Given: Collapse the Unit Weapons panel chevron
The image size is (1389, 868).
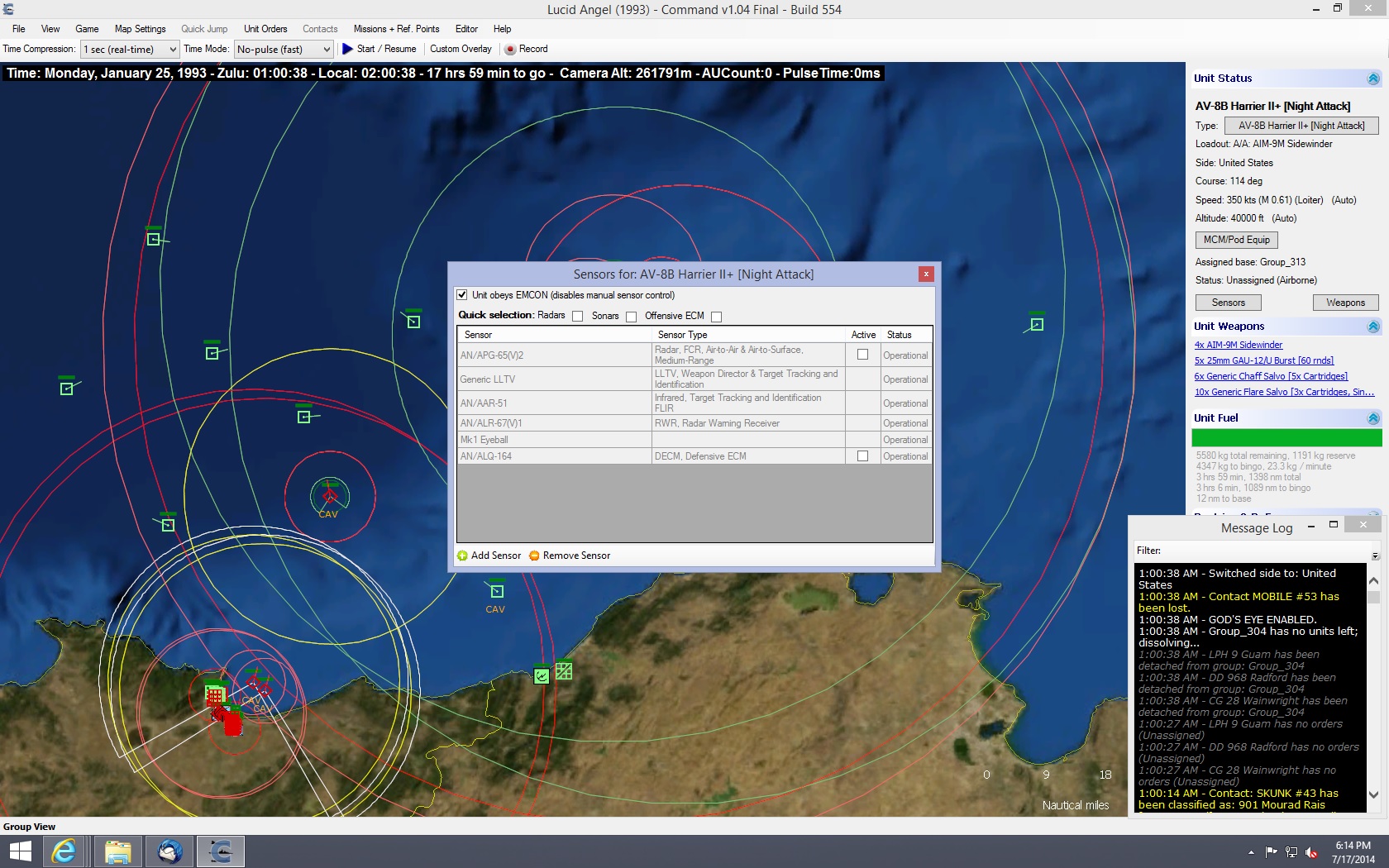Looking at the screenshot, I should (1373, 327).
